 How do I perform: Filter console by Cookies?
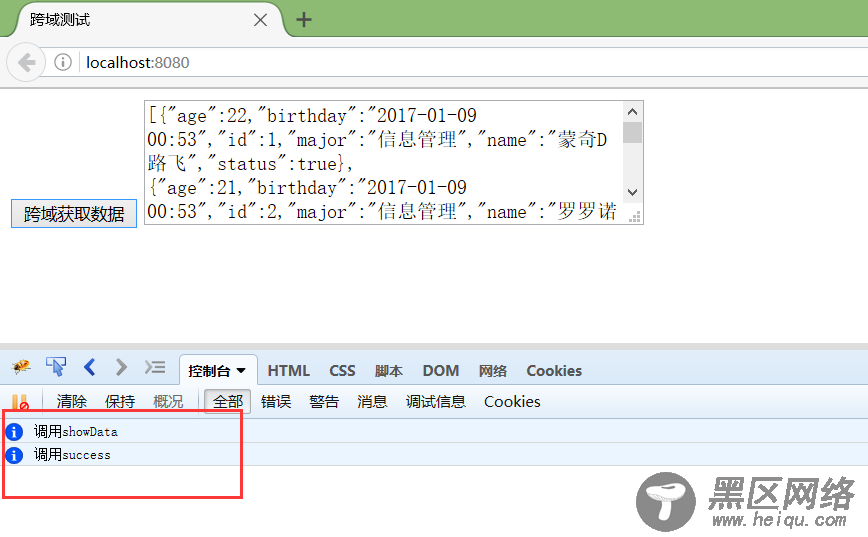pos(512,401)
